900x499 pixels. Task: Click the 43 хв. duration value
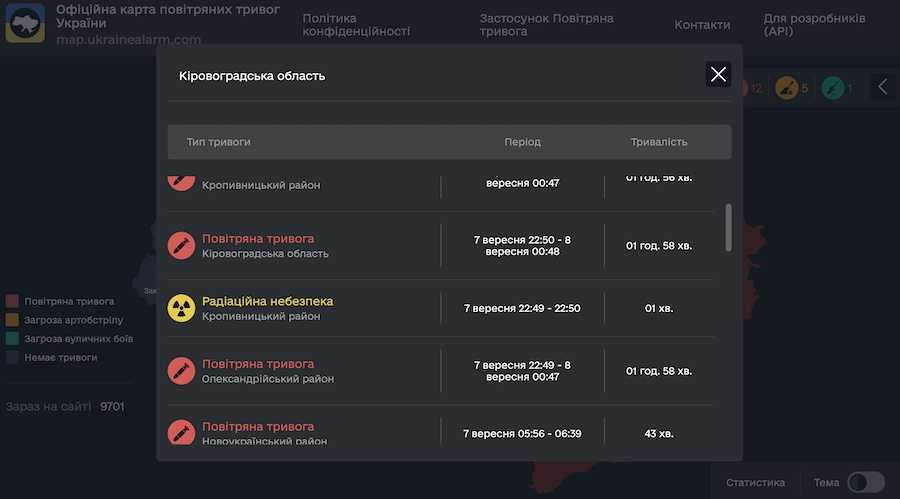pyautogui.click(x=658, y=434)
